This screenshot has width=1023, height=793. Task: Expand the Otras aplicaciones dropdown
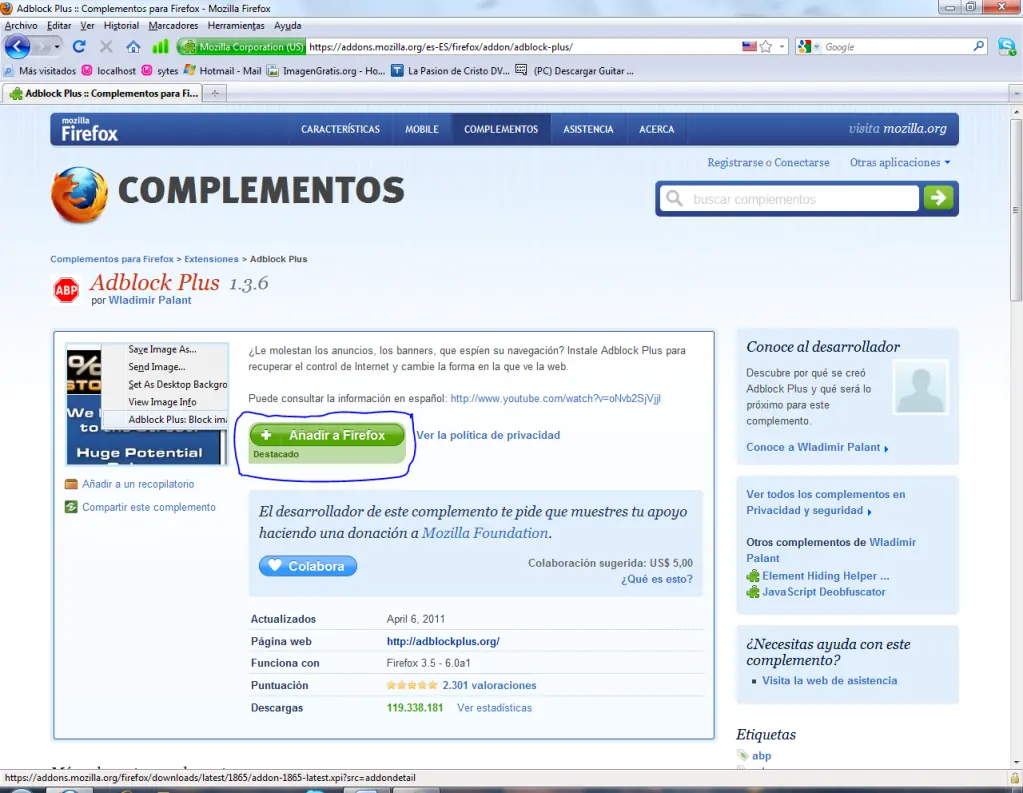899,162
